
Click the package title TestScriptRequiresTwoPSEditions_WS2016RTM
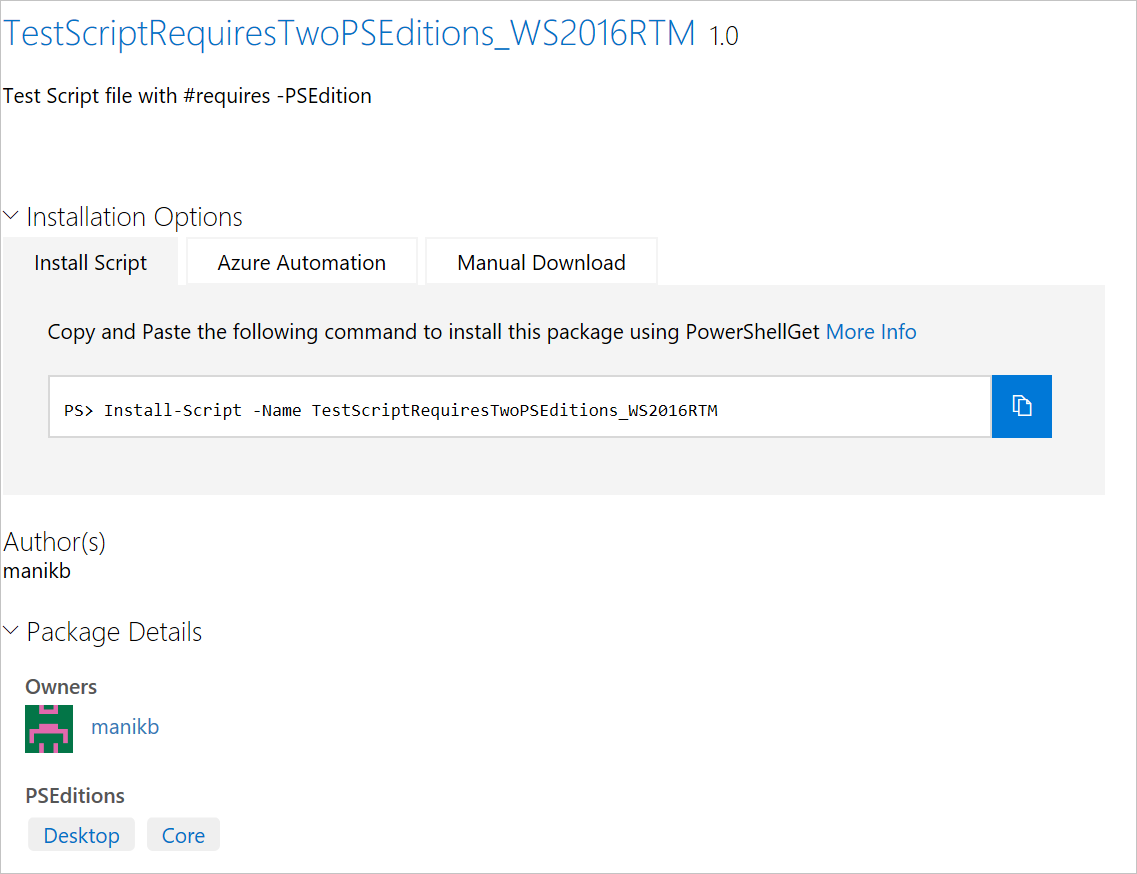coord(349,32)
